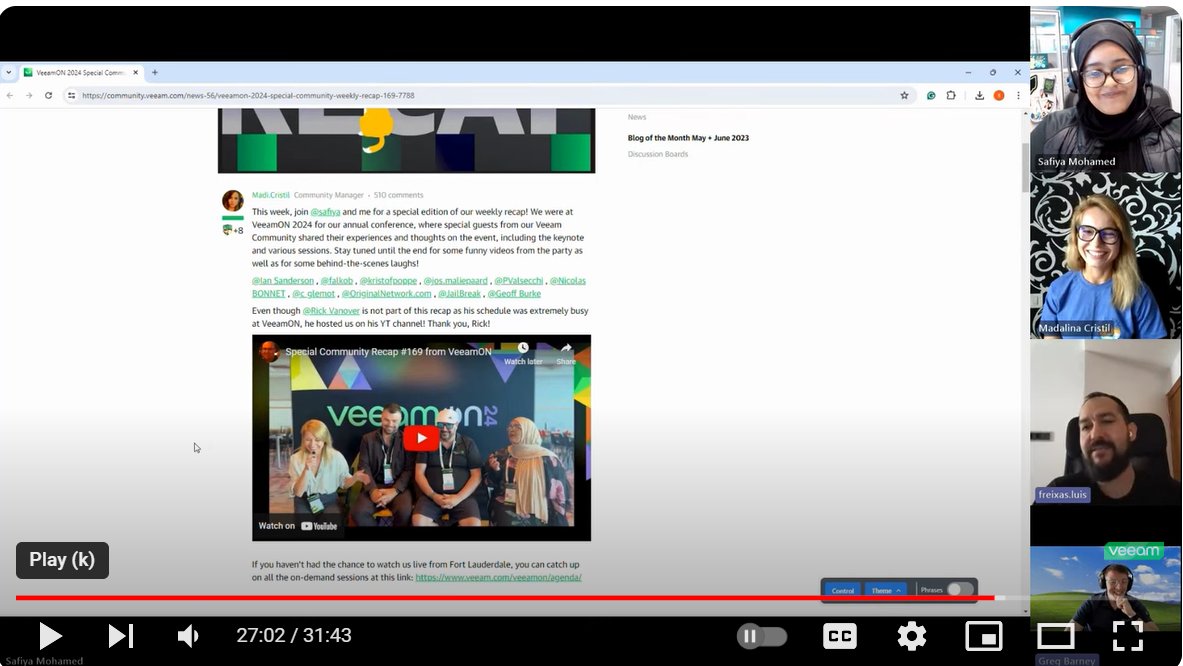Open the @jos.maliepaard mention link
The height and width of the screenshot is (666, 1183).
(455, 281)
